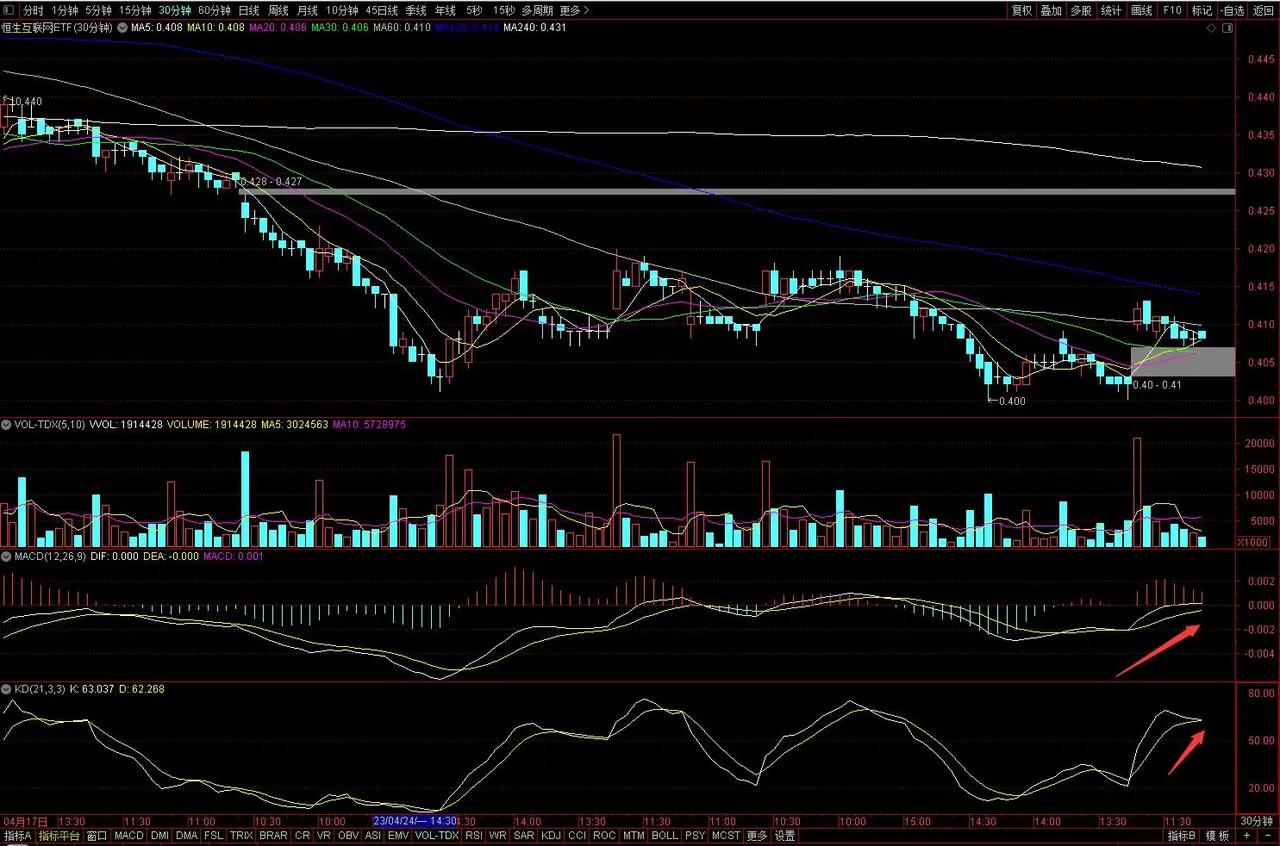Apply the EMV indicator
The width and height of the screenshot is (1280, 846).
coord(398,835)
